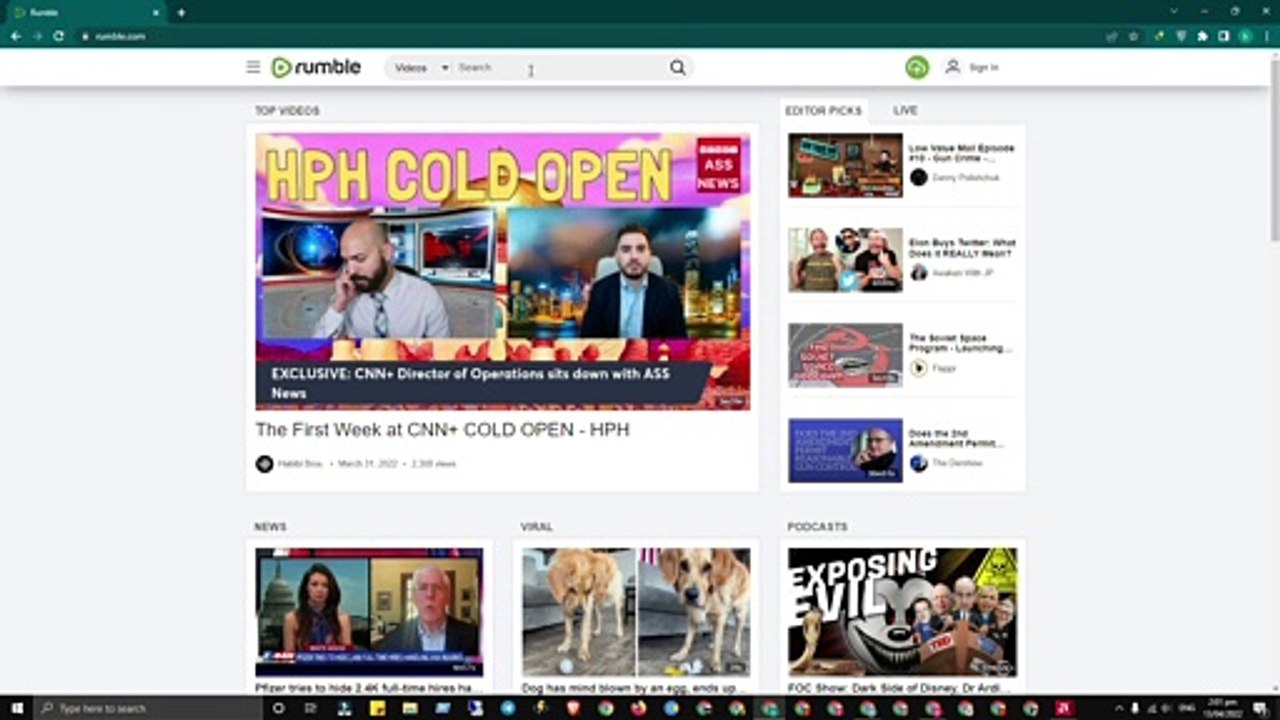The width and height of the screenshot is (1280, 720).
Task: Open the Viral dog video thumbnail
Action: 635,612
